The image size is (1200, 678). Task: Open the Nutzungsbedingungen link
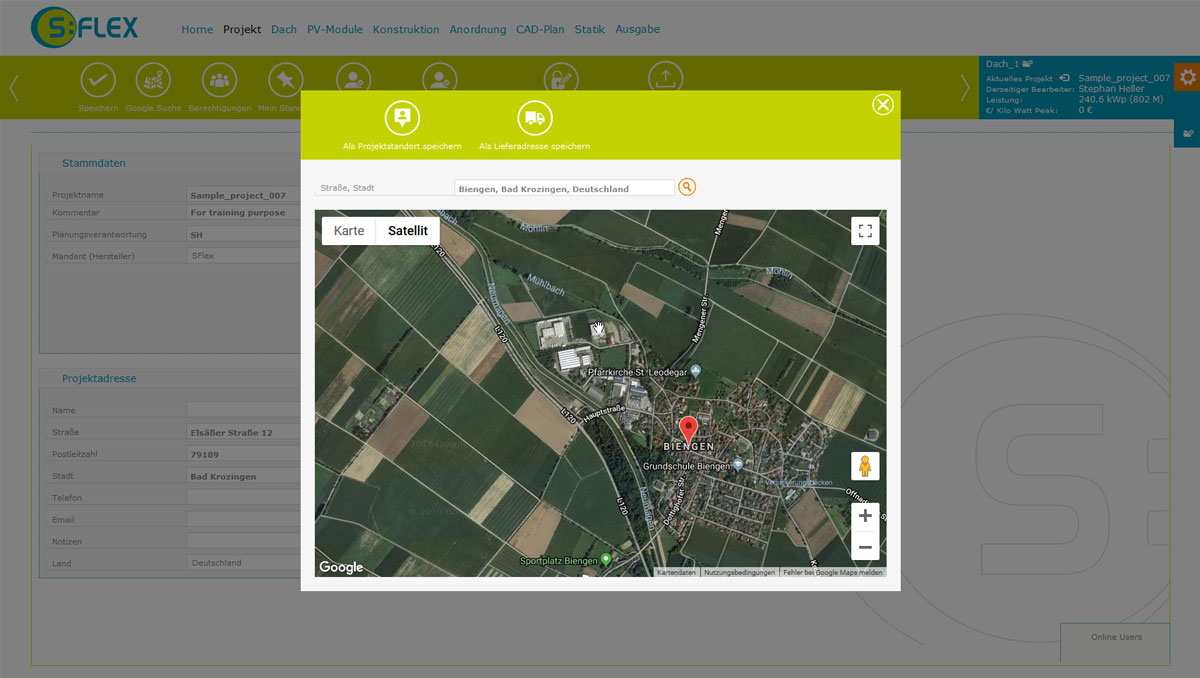pyautogui.click(x=739, y=573)
